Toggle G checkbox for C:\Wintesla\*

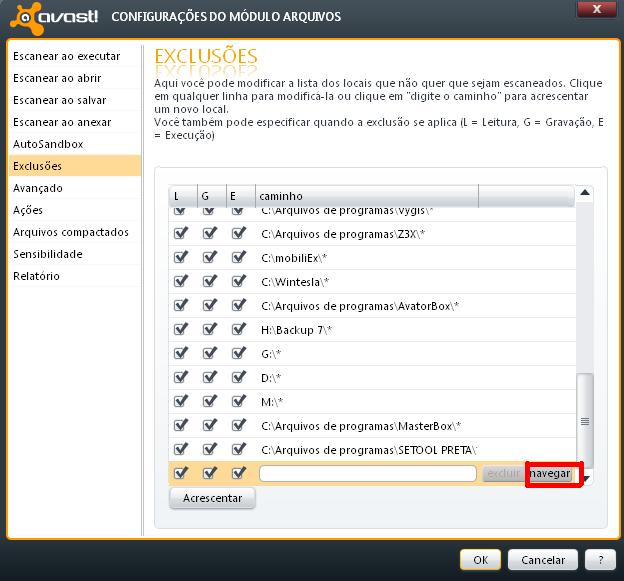[x=210, y=281]
